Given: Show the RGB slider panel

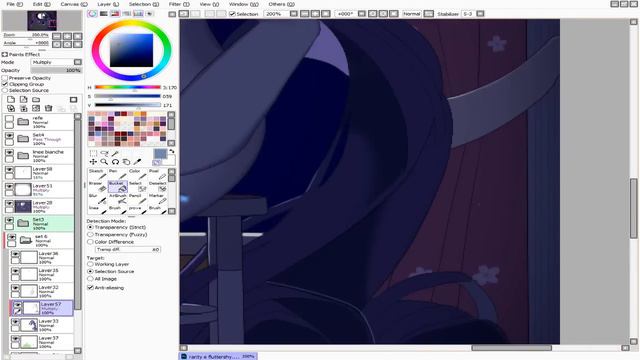Looking at the screenshot, I should [x=104, y=13].
